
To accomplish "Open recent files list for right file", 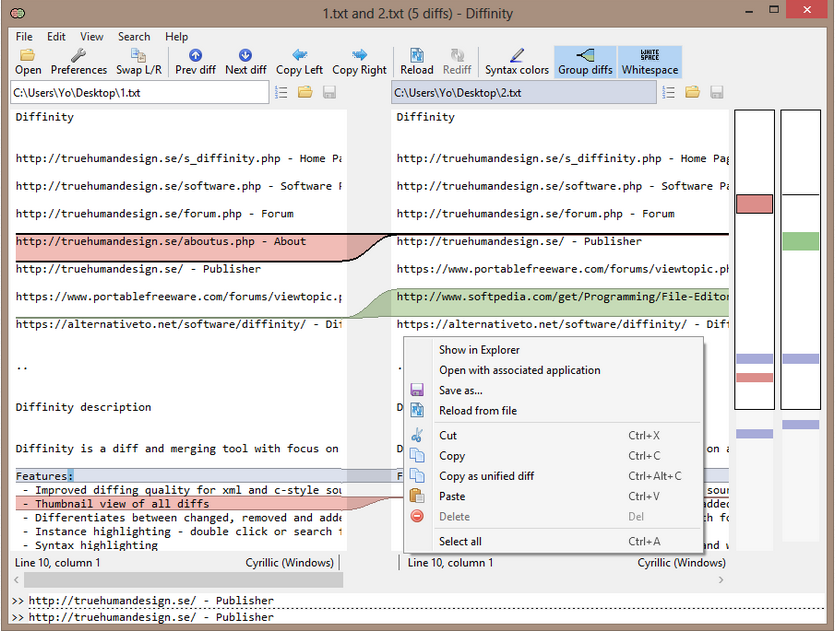I will [668, 93].
